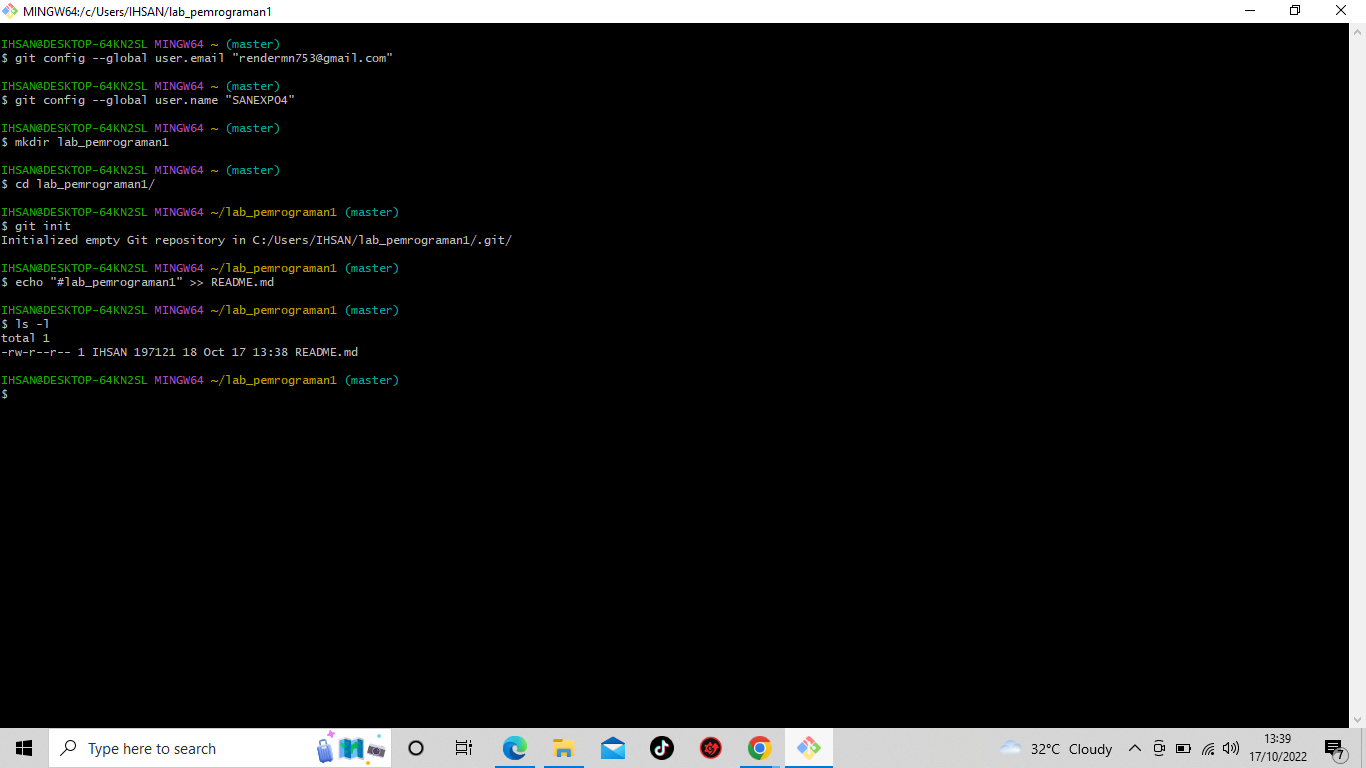Screen dimensions: 1366x768
Task: Open the volume slider from the speaker icon
Action: pos(1230,748)
